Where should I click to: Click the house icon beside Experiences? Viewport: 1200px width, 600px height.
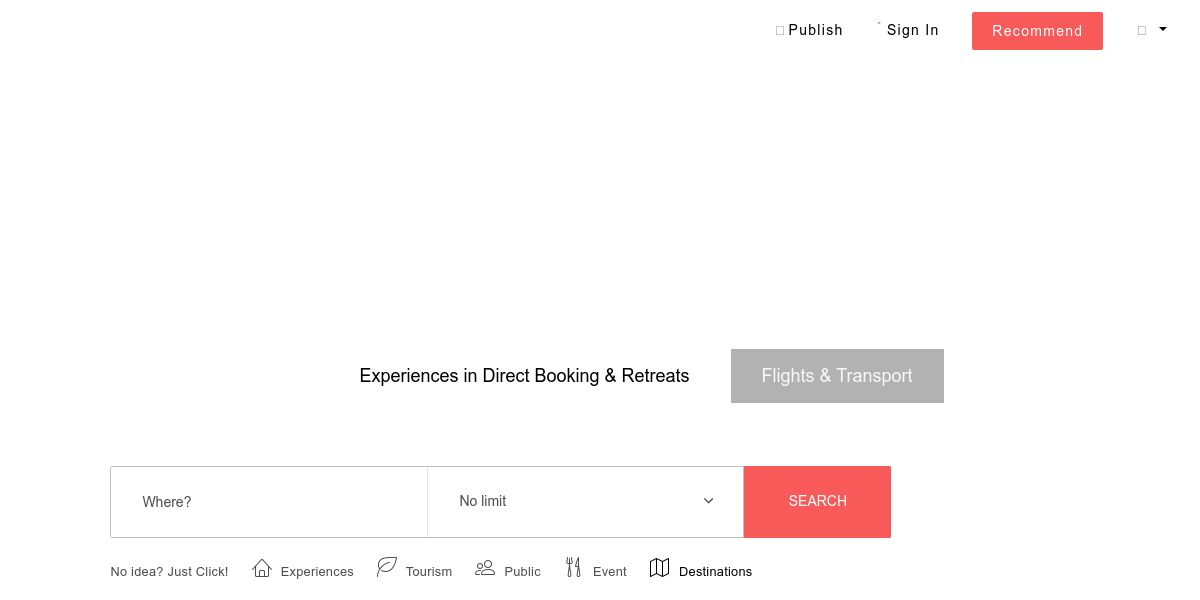(x=262, y=568)
